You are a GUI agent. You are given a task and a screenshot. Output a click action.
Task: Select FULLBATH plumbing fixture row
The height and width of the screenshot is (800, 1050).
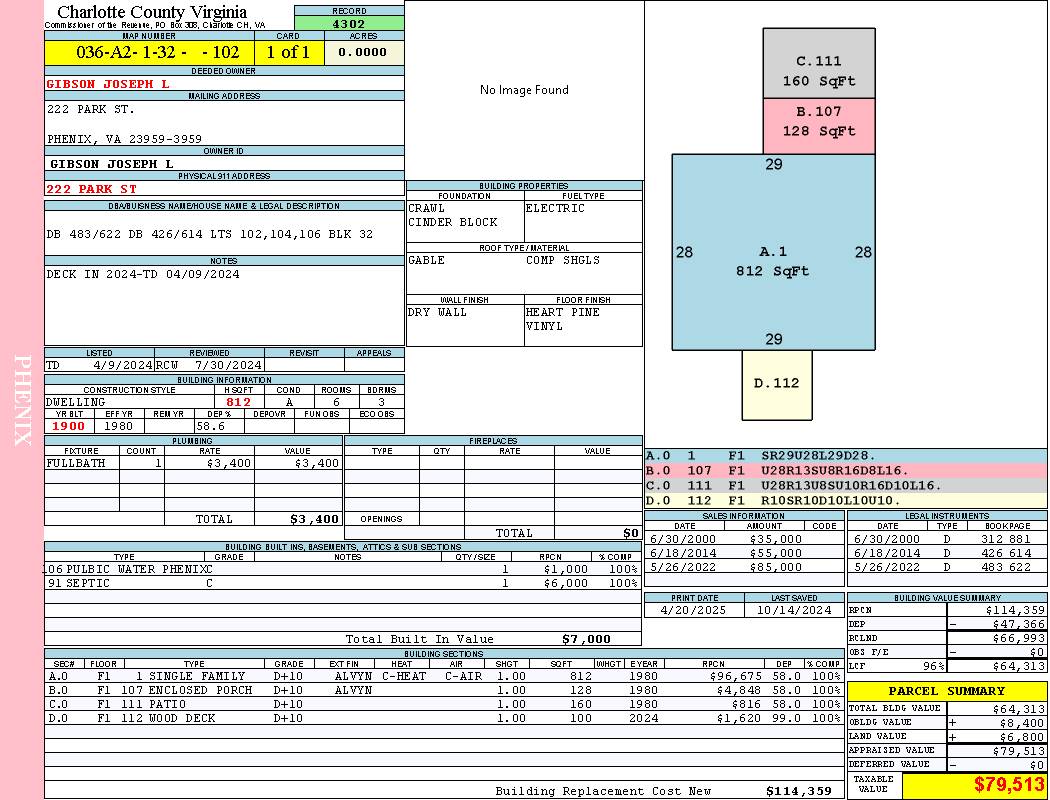click(194, 463)
